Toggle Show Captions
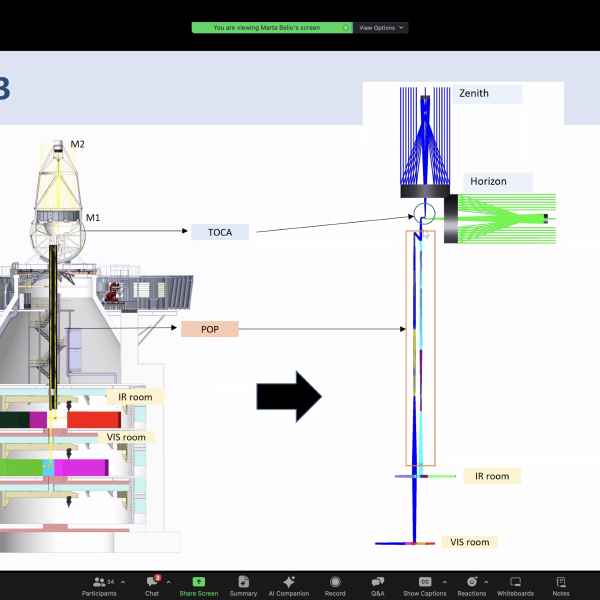600x600 pixels. [x=424, y=584]
